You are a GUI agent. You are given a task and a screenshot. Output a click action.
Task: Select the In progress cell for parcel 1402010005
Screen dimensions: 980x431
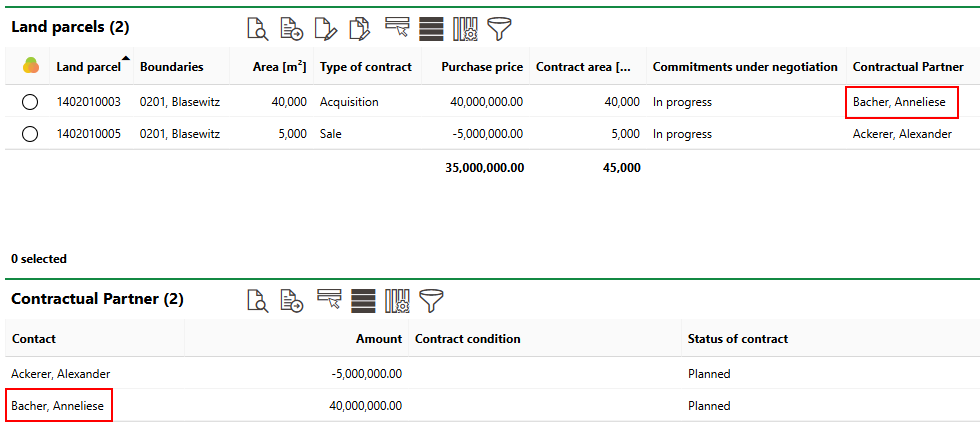coord(682,134)
